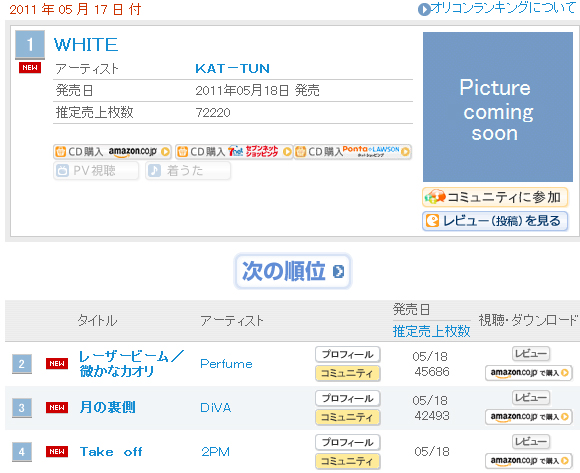
Task: Go to next ranks via 次の順位
Action: pos(293,271)
